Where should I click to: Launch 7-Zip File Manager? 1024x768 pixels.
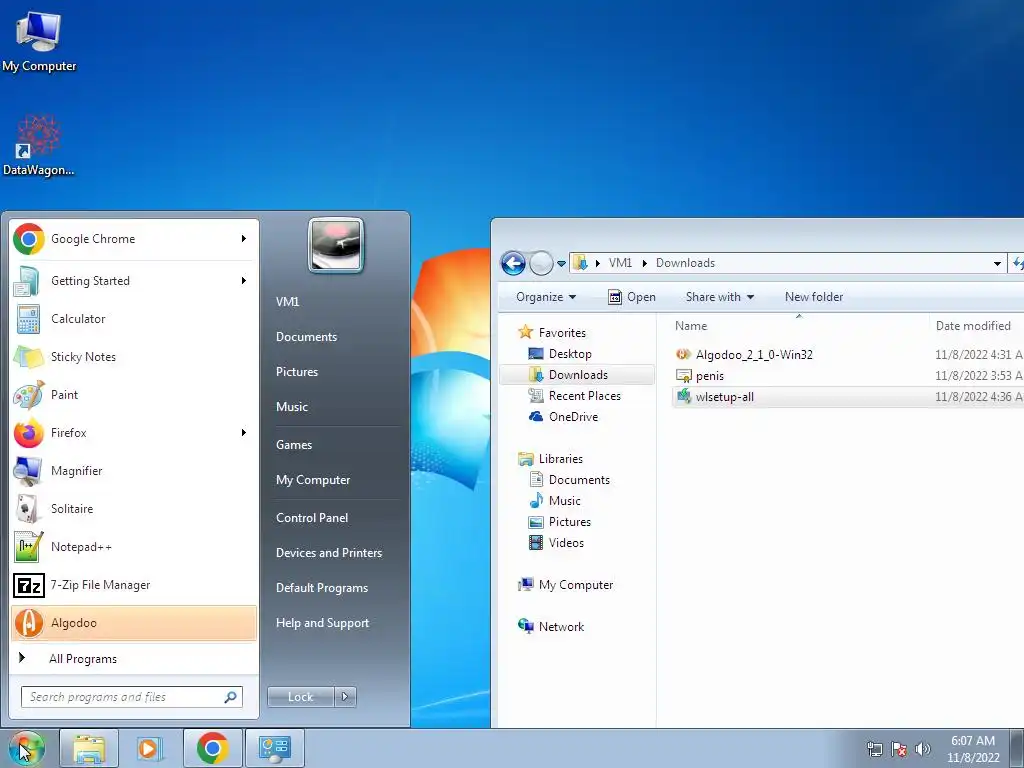[134, 585]
